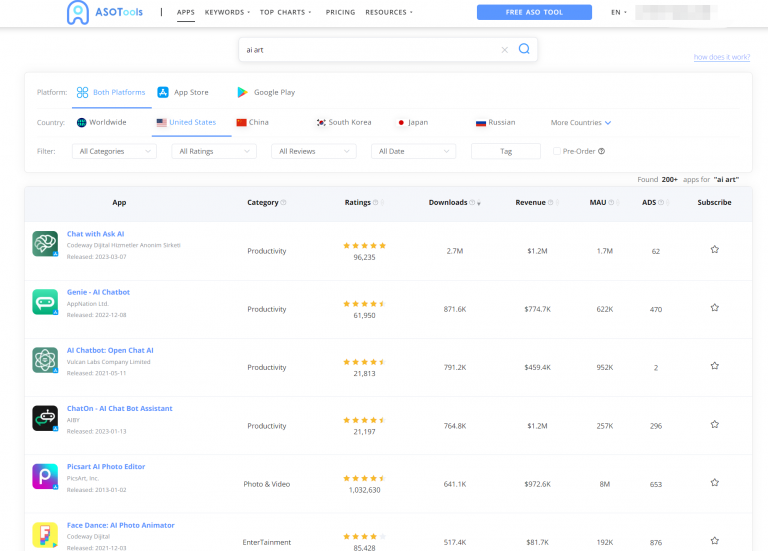Enable the Pre-Order filter option

557,151
